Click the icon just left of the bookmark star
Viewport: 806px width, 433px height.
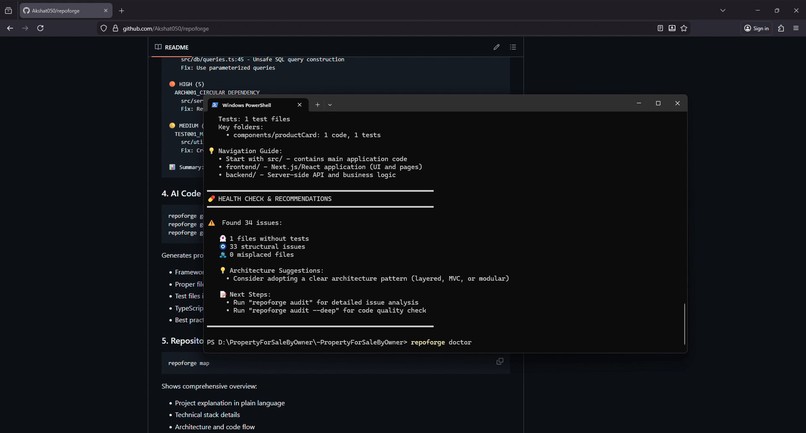(x=672, y=28)
